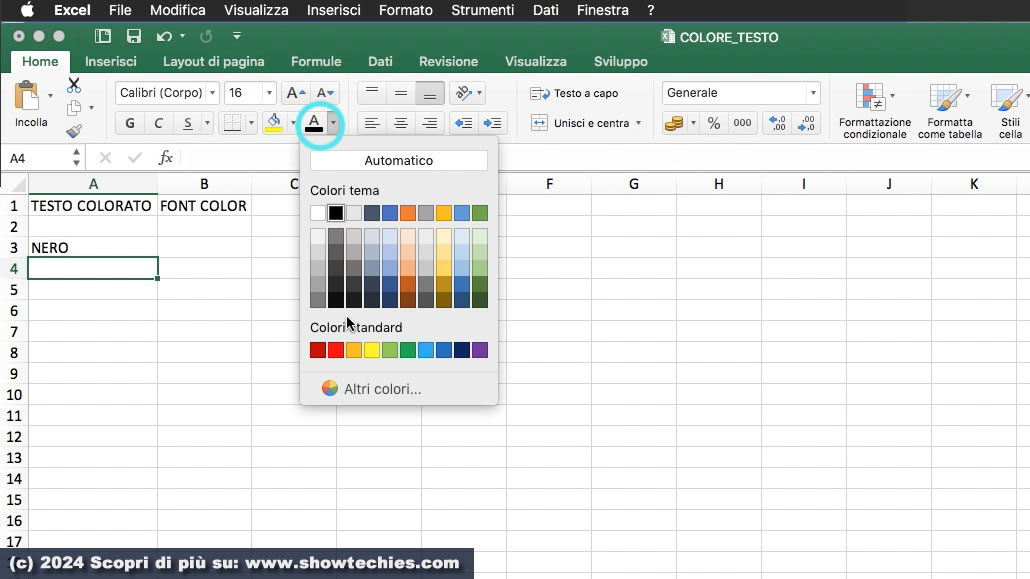Pick the black theme color swatch
Screen dimensions: 1030x579
click(336, 213)
